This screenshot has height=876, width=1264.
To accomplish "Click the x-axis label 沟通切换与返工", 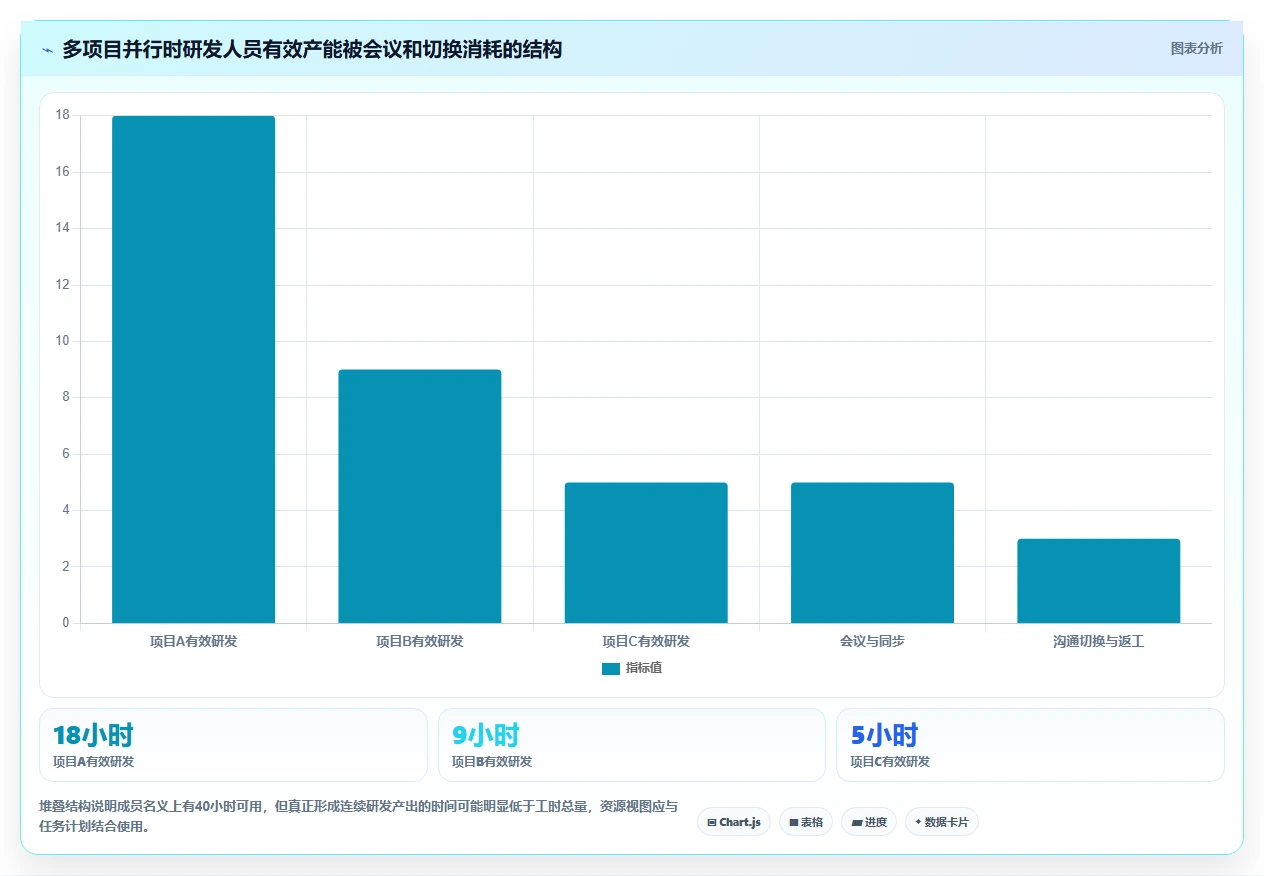I will coord(1098,641).
